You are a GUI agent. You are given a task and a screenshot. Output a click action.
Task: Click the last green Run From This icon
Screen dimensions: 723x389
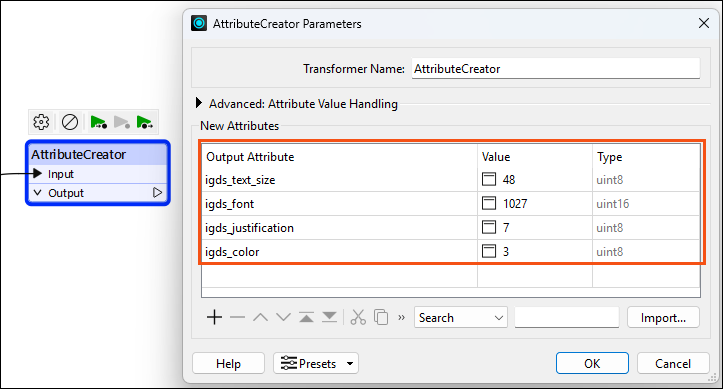click(x=145, y=123)
